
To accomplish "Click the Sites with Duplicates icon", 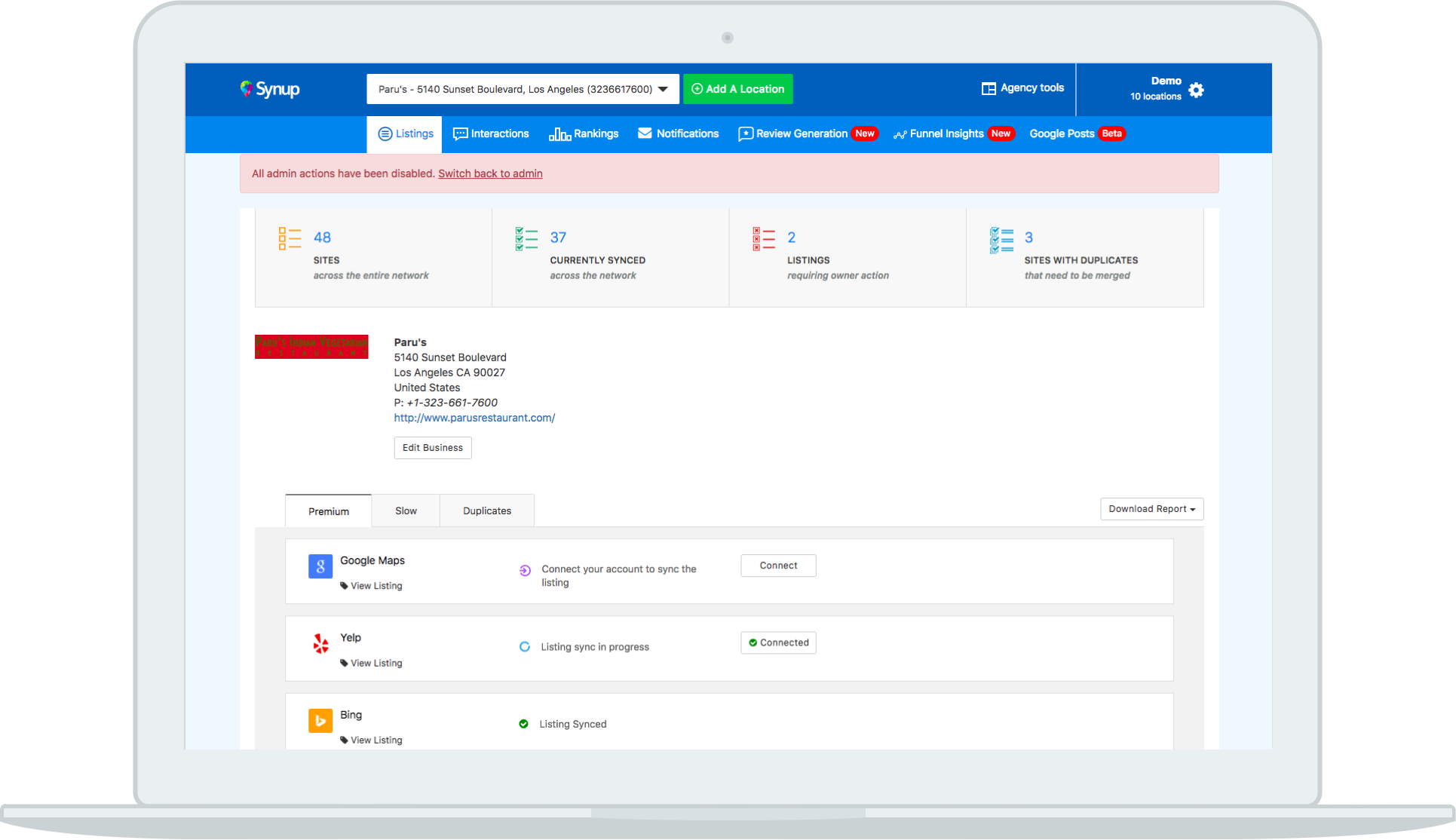I will [x=1001, y=240].
